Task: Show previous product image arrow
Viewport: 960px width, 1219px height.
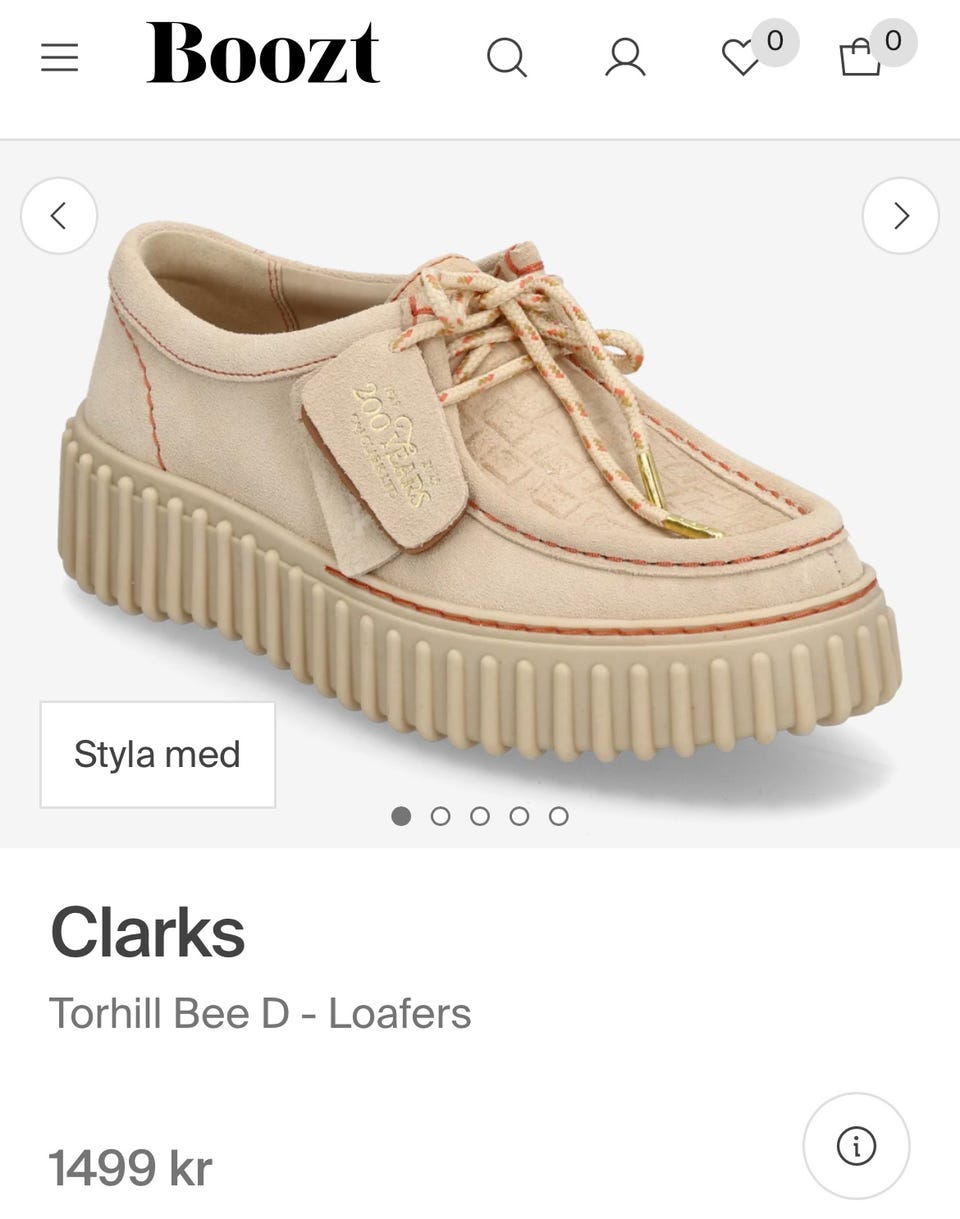Action: pyautogui.click(x=59, y=215)
